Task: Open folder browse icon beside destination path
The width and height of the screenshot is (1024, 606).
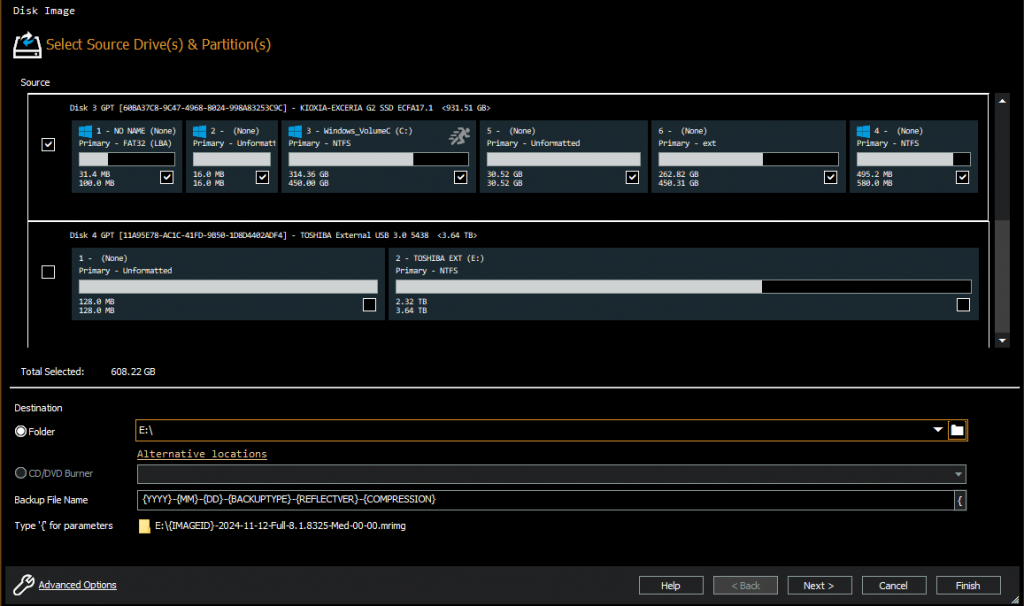Action: tap(957, 430)
